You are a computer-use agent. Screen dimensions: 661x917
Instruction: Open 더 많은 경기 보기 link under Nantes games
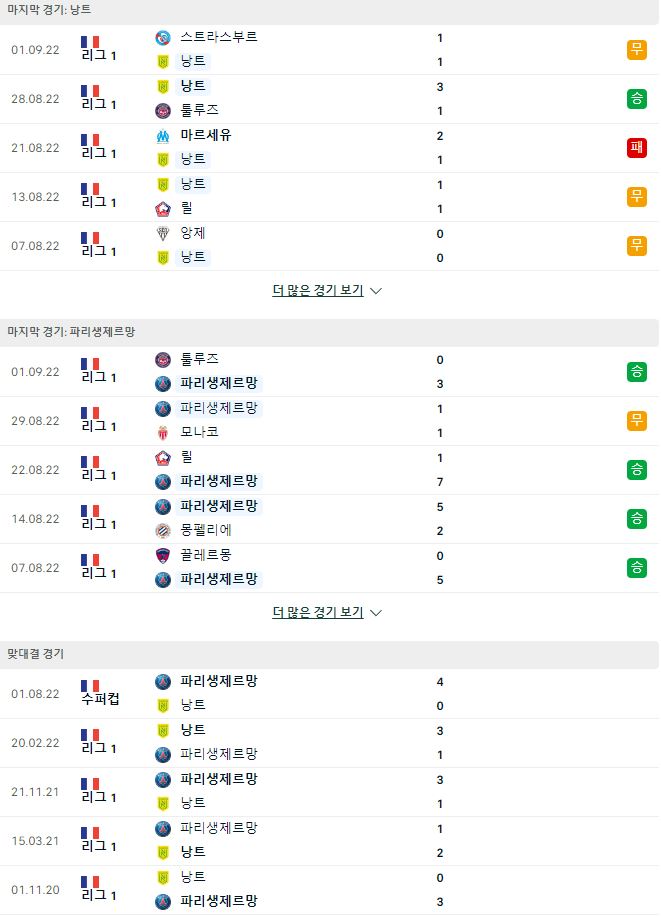point(318,290)
